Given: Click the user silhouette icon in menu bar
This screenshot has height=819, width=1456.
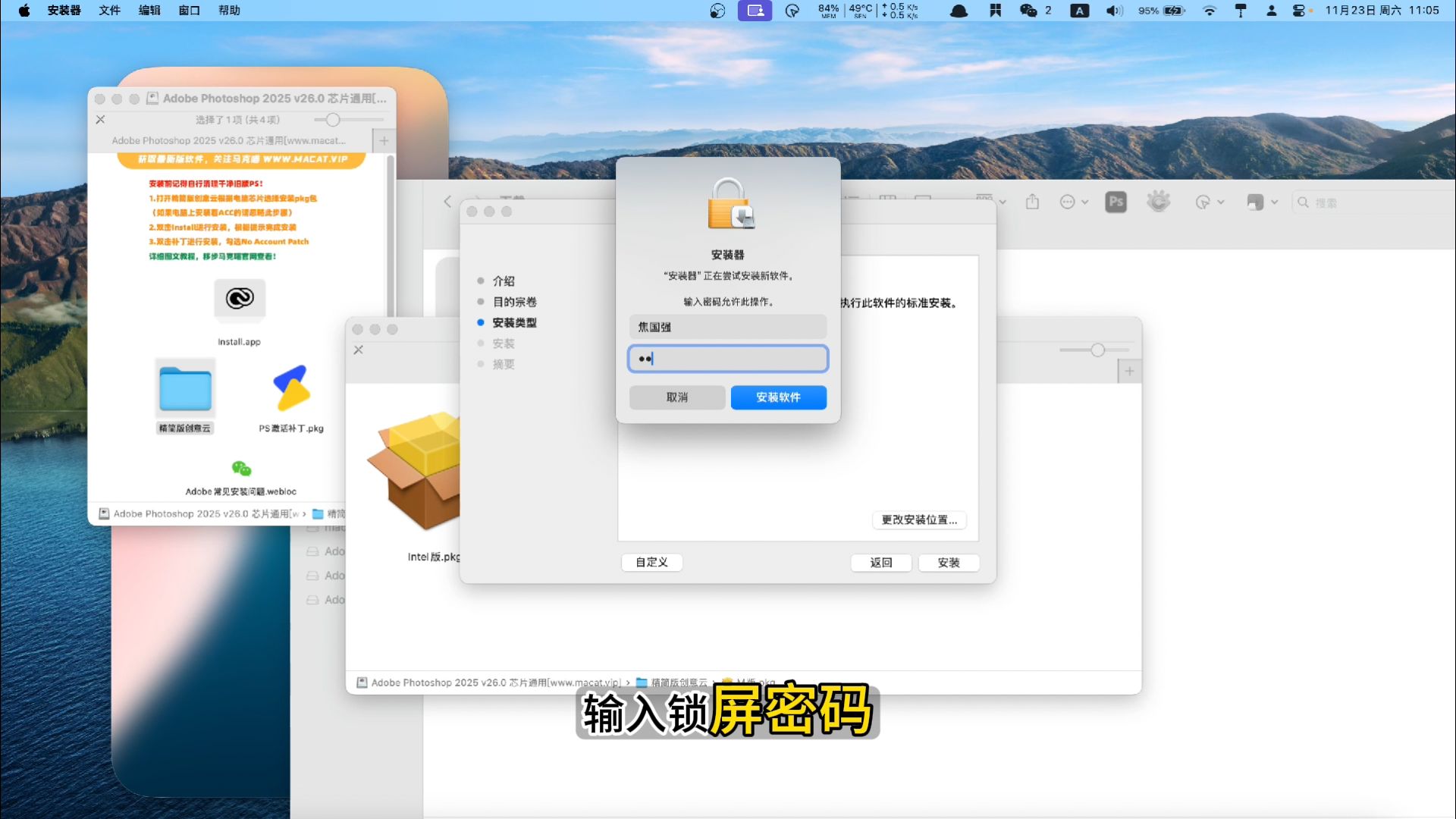Looking at the screenshot, I should click(1272, 11).
